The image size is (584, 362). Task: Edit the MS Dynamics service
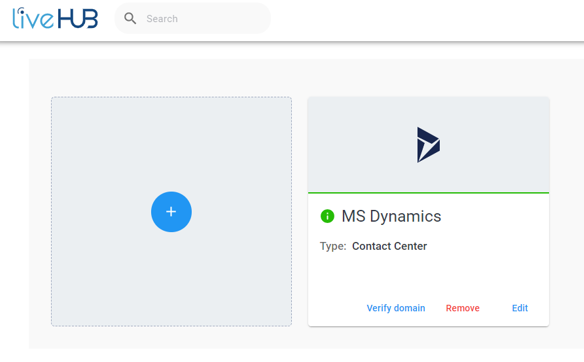520,308
